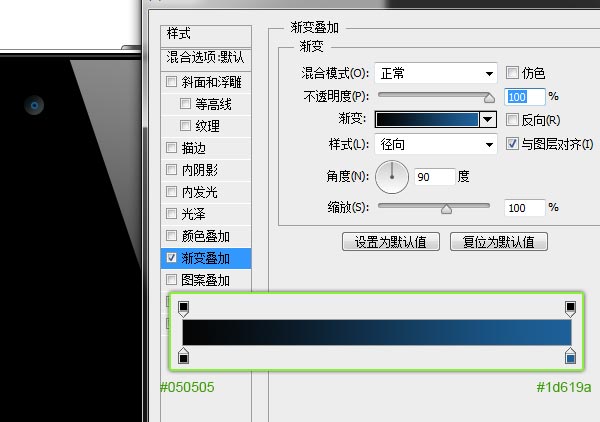Click the opacity value field showing 100

tap(525, 97)
